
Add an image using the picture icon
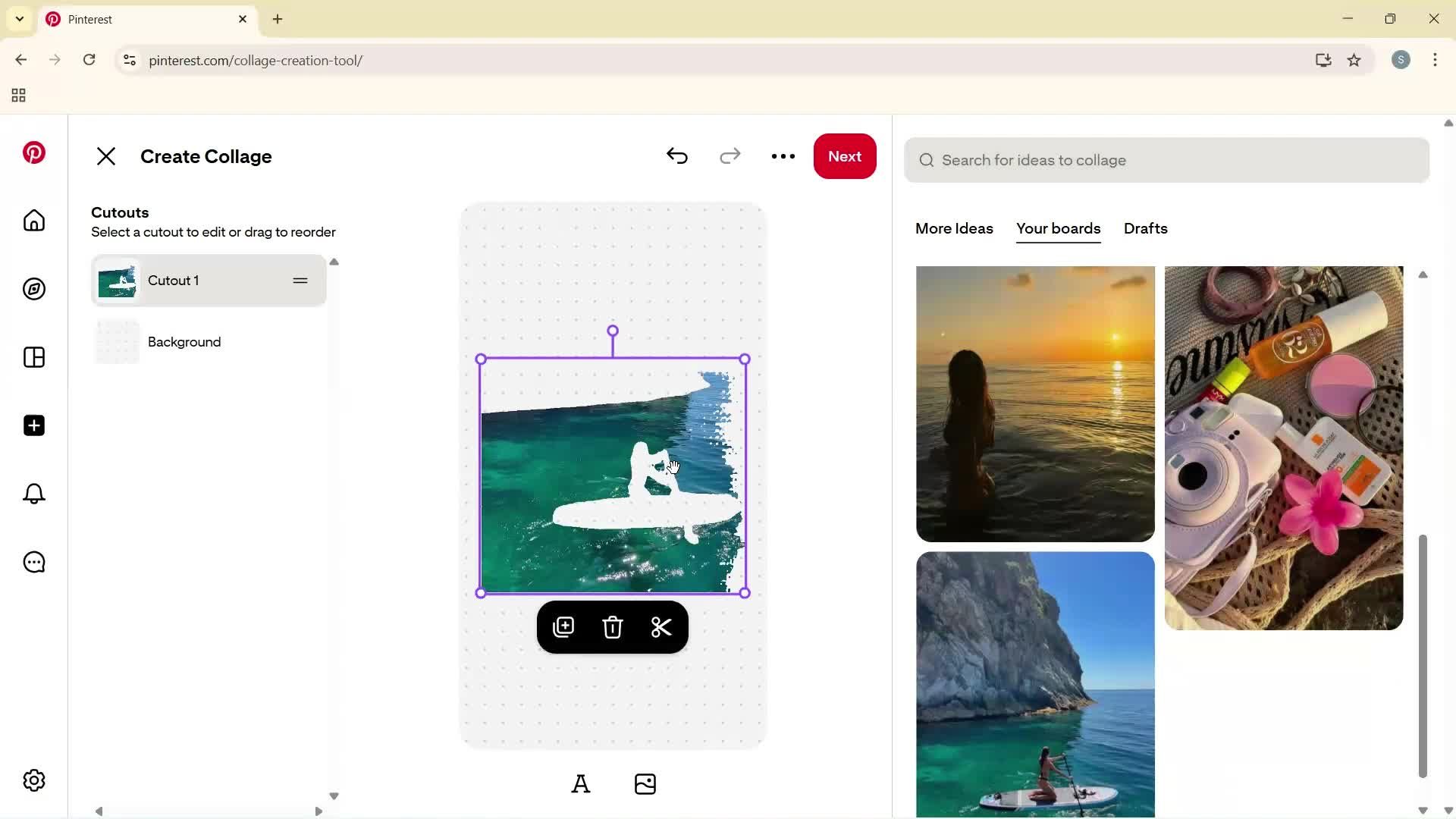coord(645,784)
